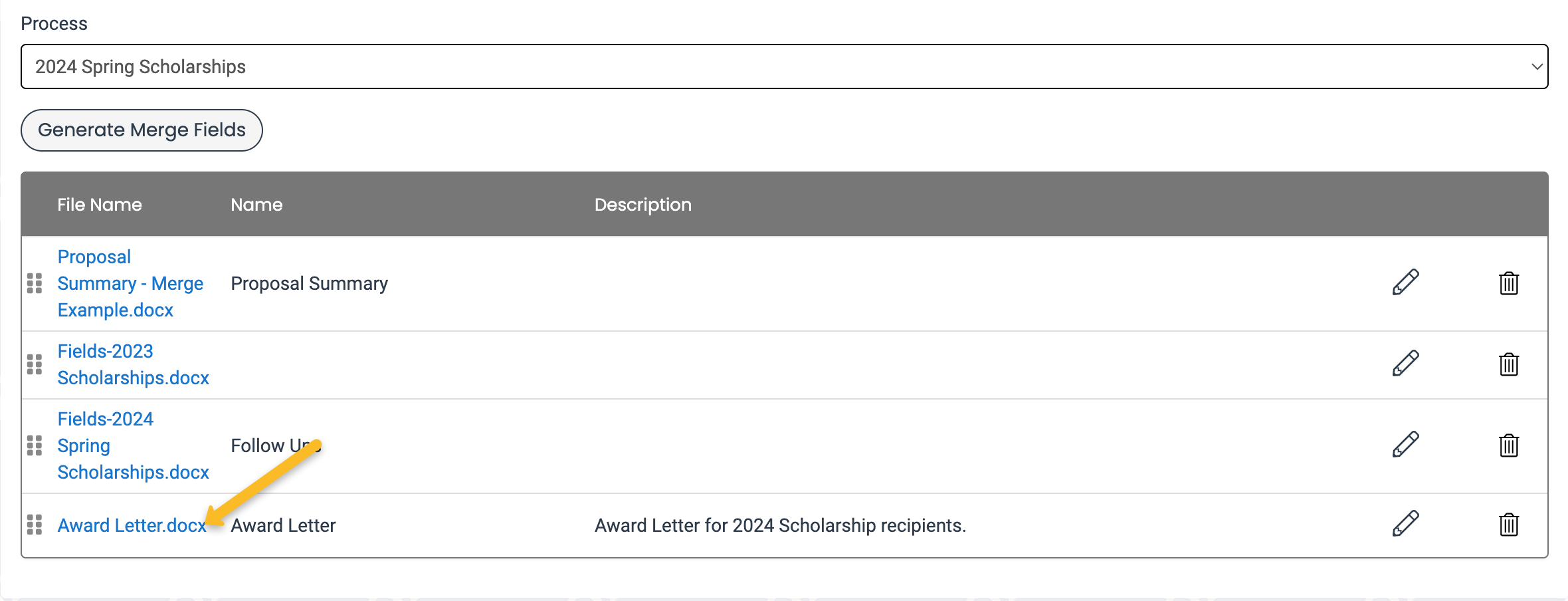Delete the Follow Up row with trash icon
1568x601 pixels.
tap(1509, 445)
